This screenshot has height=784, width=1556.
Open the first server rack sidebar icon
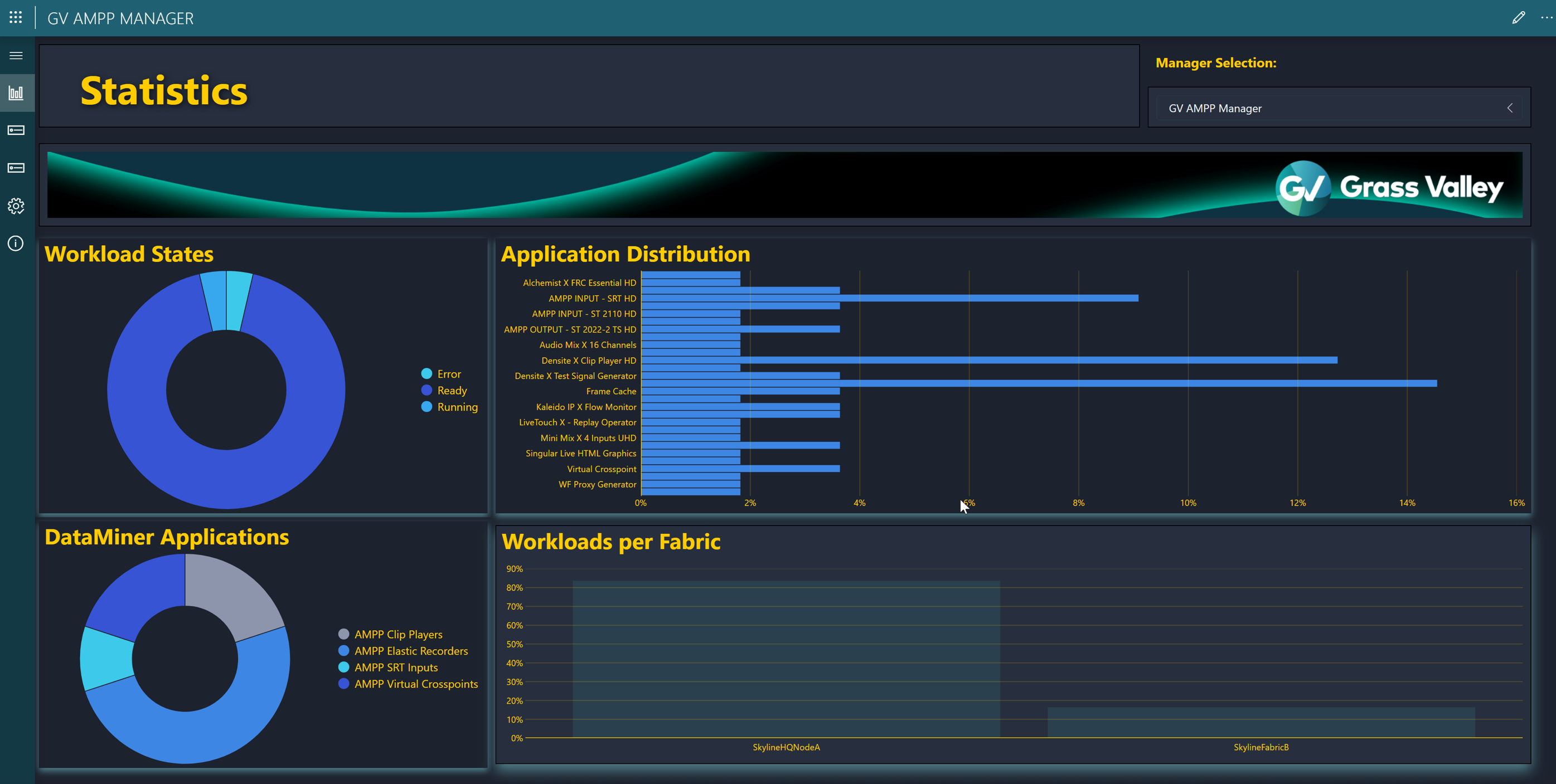pyautogui.click(x=16, y=130)
